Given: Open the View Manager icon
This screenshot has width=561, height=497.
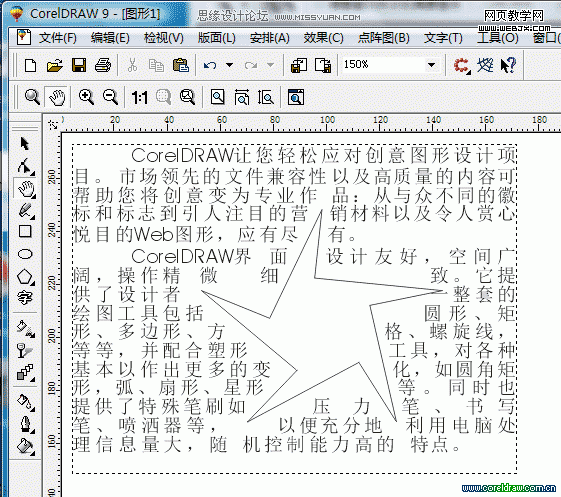Looking at the screenshot, I should 296,97.
